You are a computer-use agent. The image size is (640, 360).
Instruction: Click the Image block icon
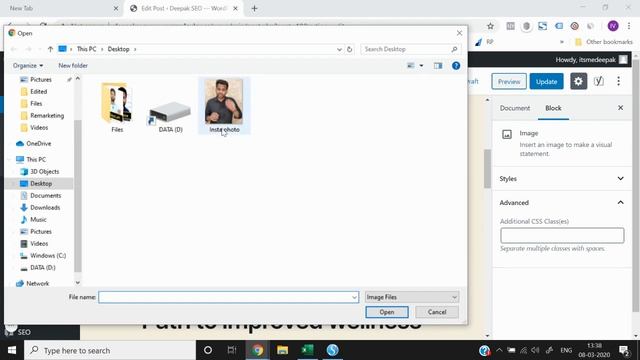pyautogui.click(x=507, y=134)
